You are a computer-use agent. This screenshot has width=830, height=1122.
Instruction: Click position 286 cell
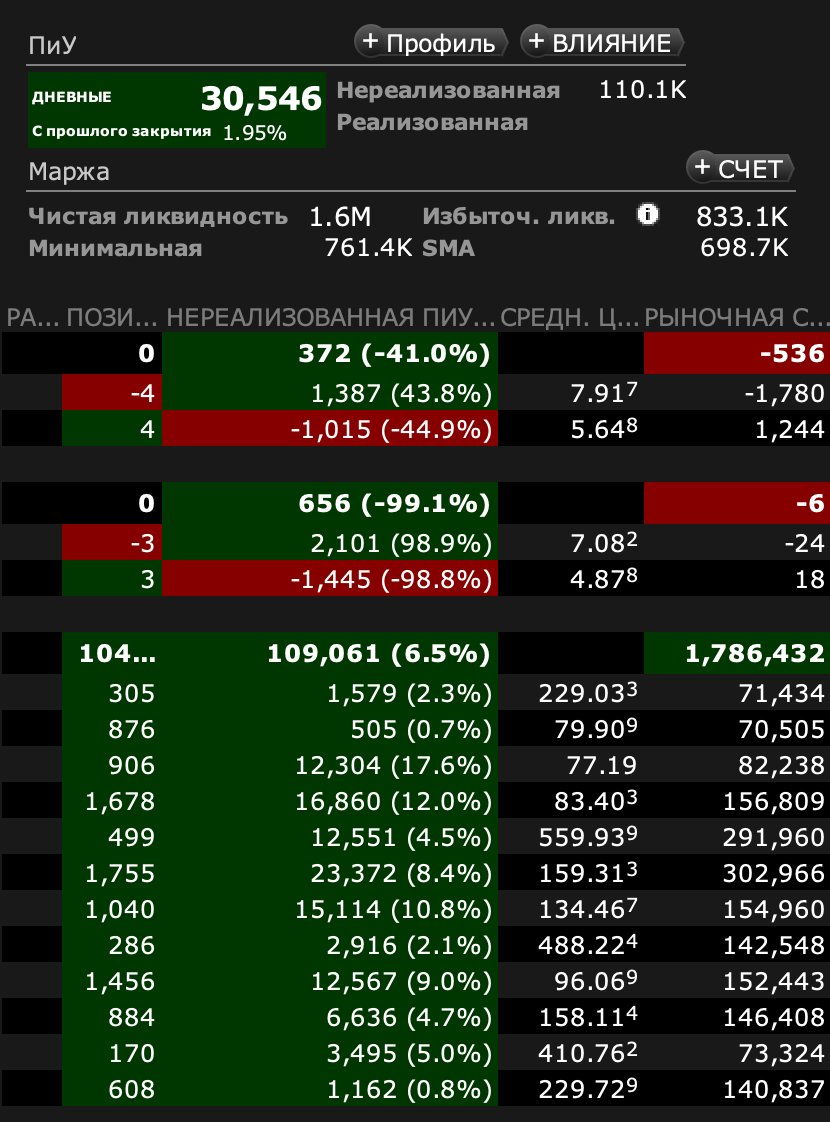[x=112, y=945]
